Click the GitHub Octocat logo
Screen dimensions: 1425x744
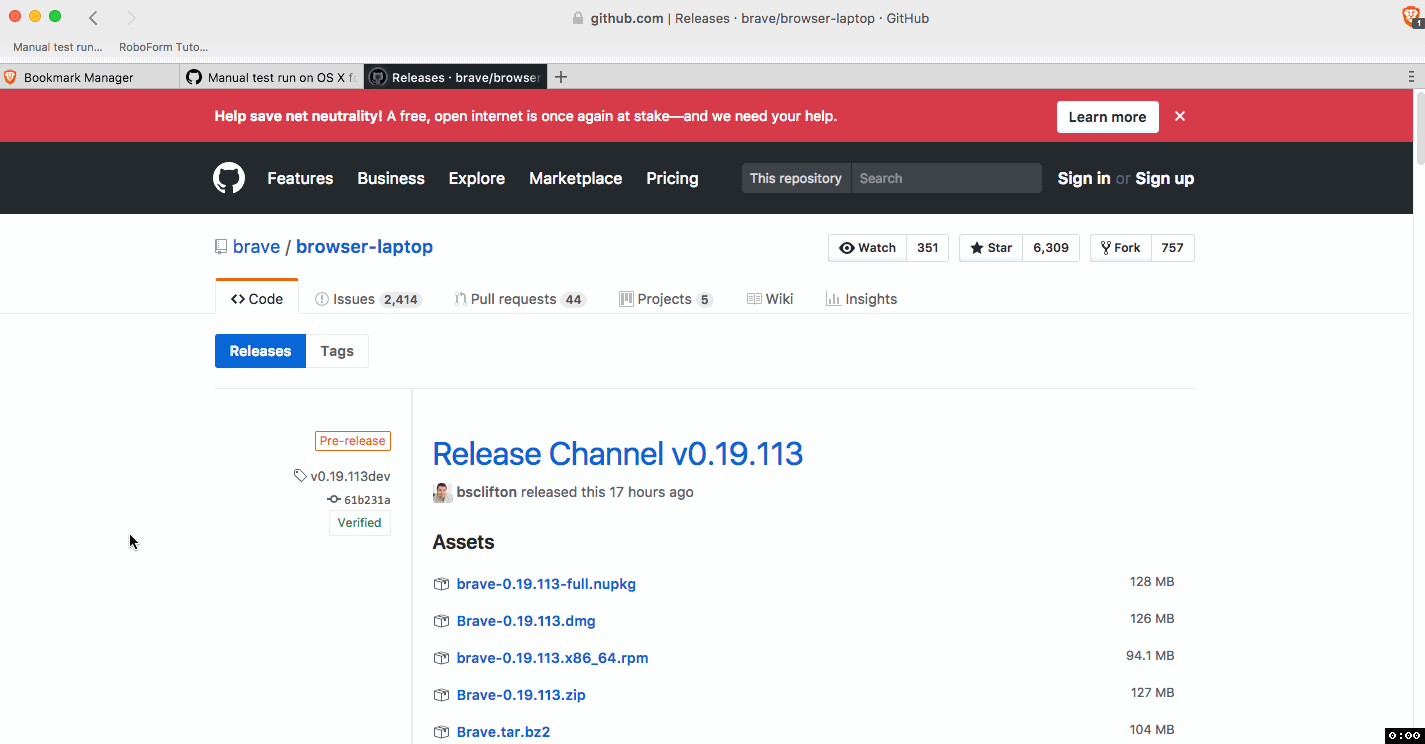[229, 178]
